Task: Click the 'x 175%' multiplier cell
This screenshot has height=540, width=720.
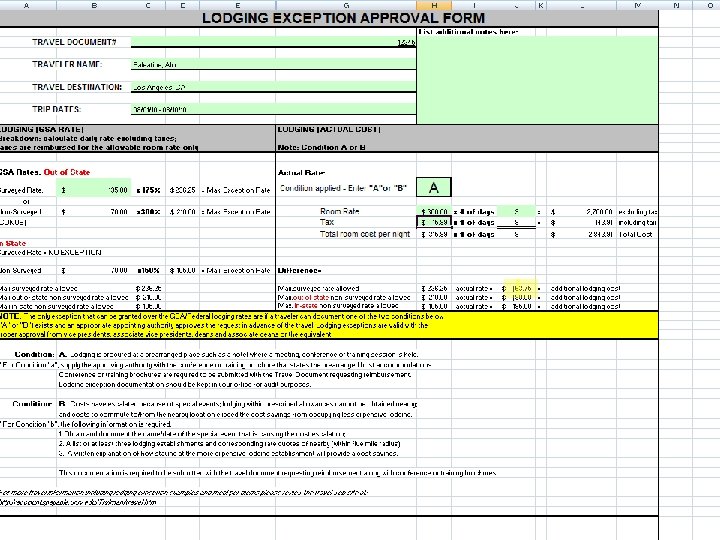Action: 148,190
